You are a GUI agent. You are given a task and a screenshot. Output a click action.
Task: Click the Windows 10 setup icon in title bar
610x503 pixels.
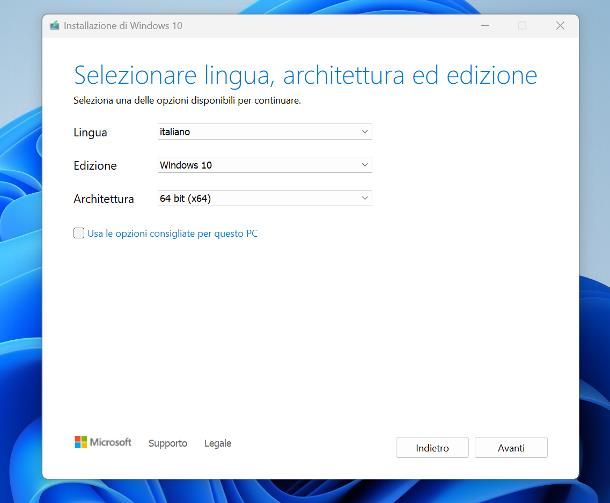tap(54, 26)
